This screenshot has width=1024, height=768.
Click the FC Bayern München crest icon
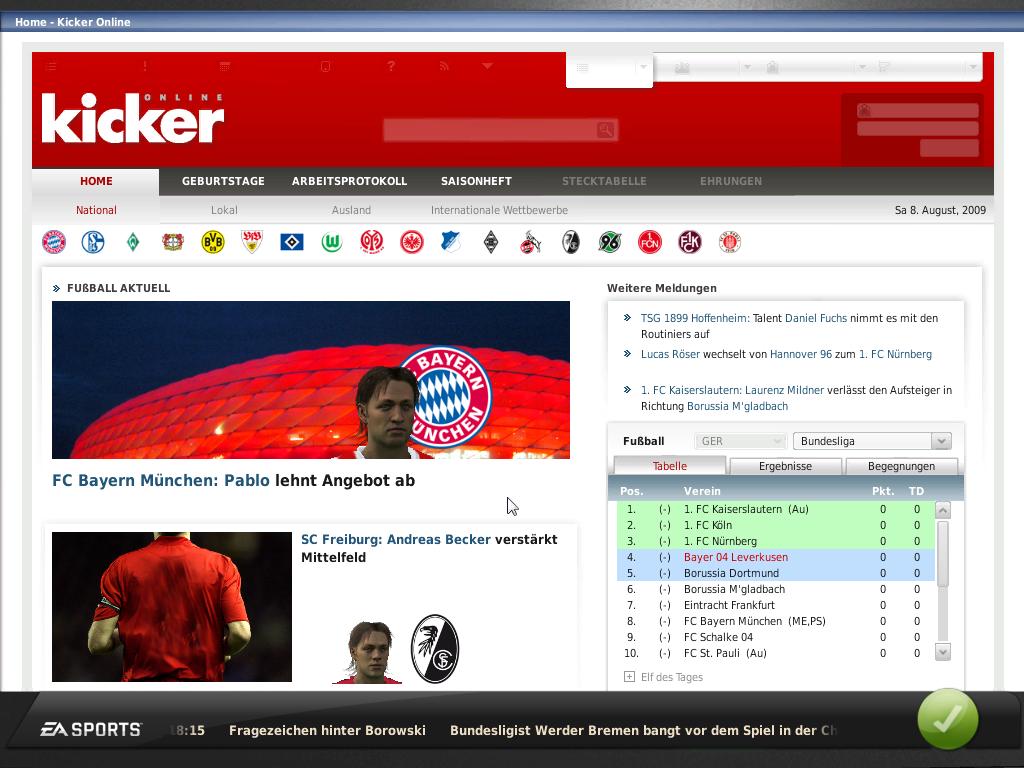[54, 242]
